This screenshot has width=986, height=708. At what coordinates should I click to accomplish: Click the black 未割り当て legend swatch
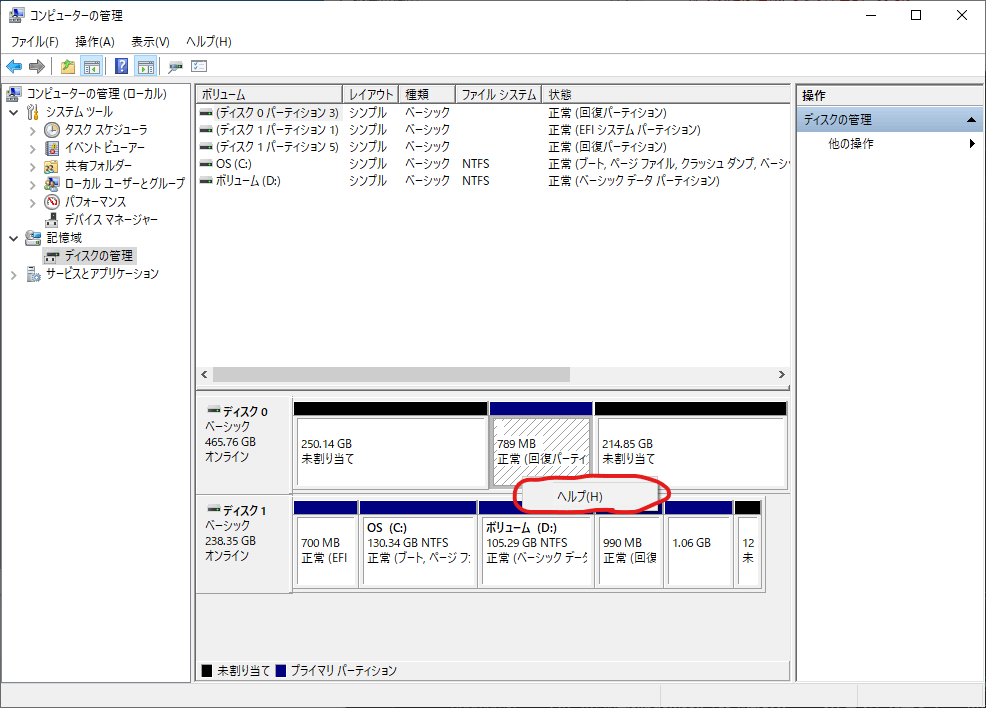tap(207, 670)
